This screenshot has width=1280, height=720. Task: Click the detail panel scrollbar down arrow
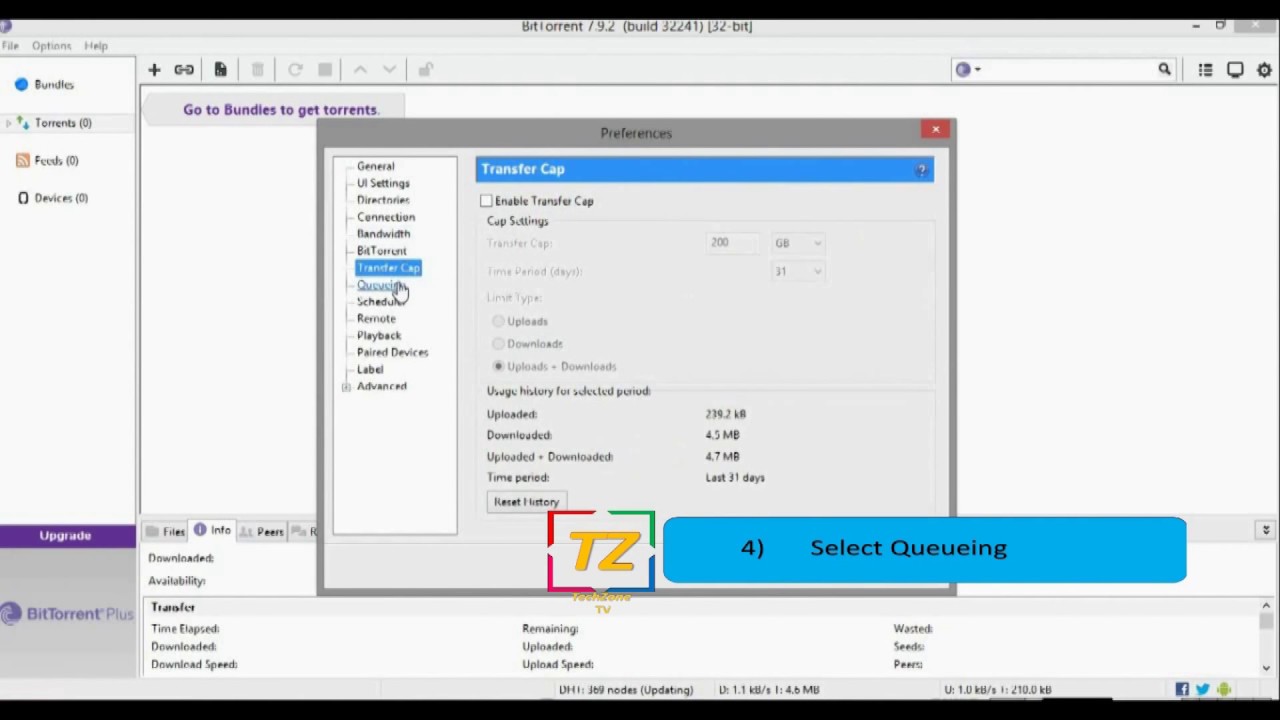(x=1266, y=668)
